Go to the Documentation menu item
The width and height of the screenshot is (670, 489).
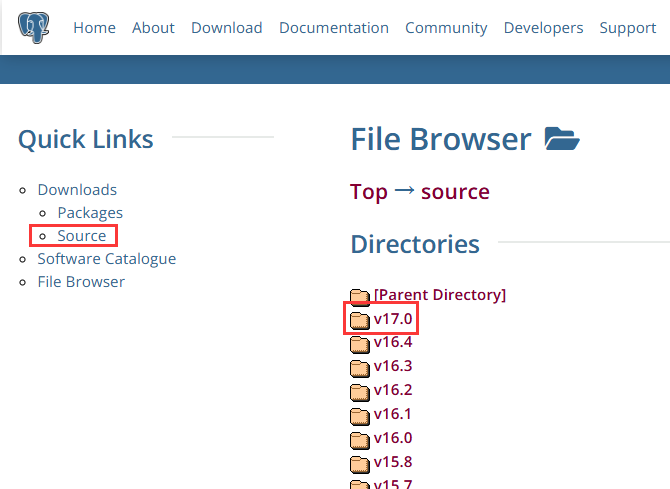point(334,28)
